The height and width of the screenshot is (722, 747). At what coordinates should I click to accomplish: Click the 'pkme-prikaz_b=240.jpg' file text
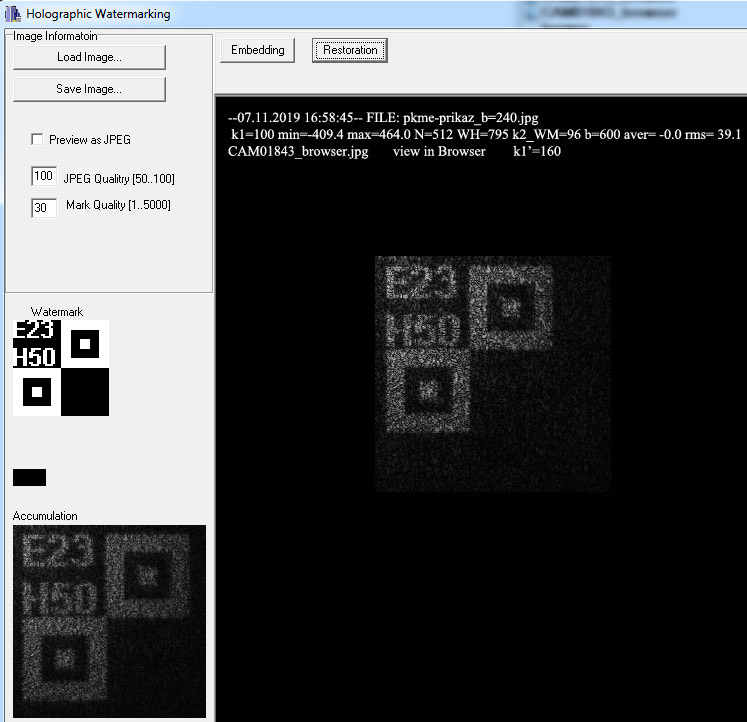click(471, 118)
